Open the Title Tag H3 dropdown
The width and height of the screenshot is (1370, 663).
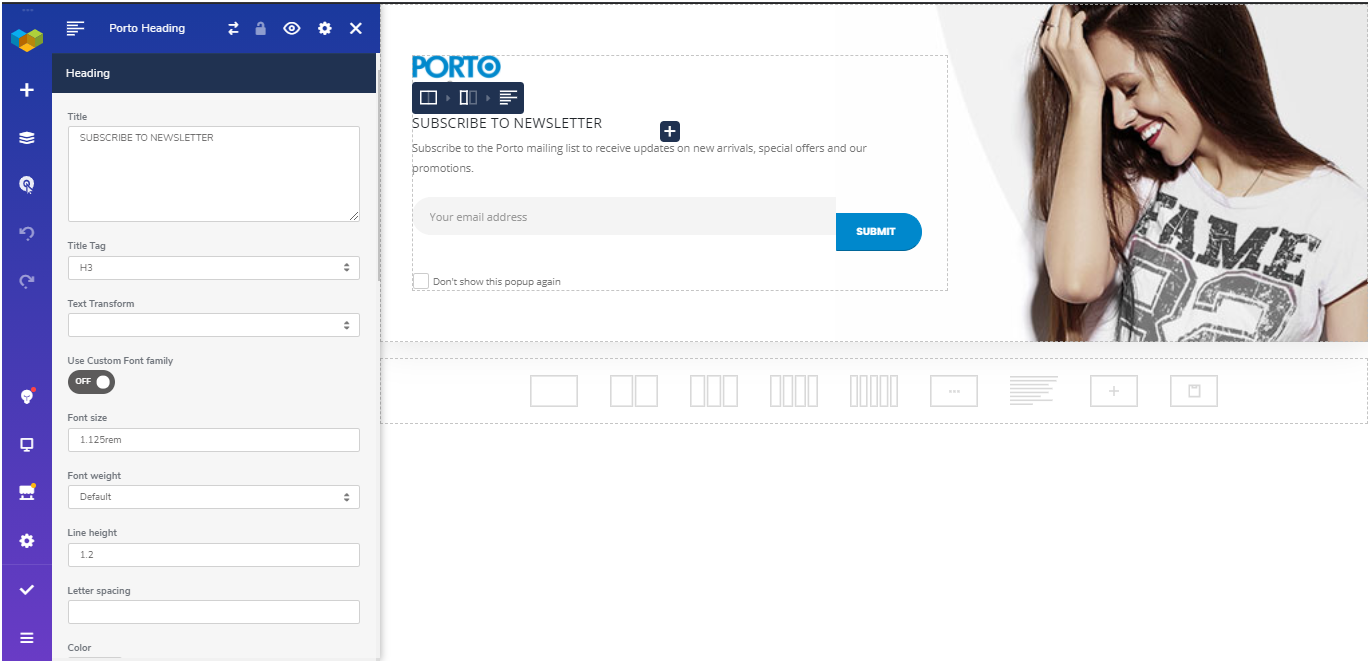point(214,268)
